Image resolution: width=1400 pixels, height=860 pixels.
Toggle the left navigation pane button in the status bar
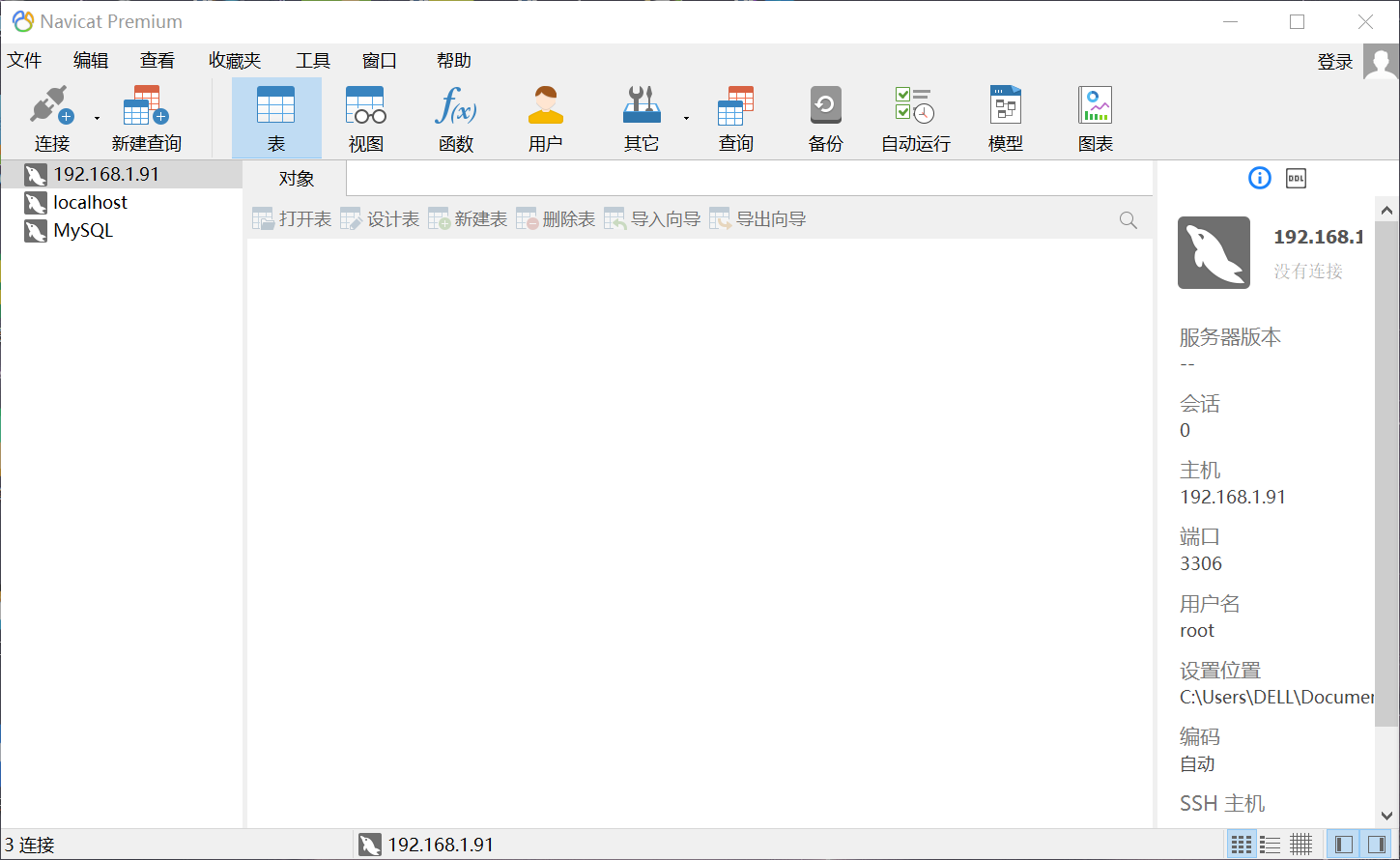click(1344, 845)
